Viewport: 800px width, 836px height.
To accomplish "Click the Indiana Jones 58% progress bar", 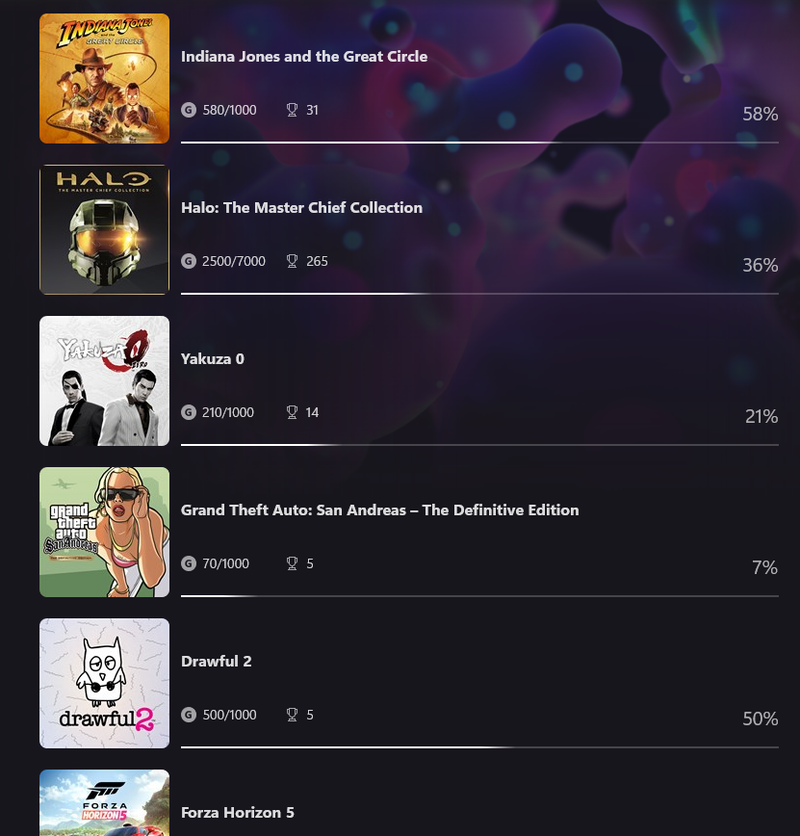I will coord(479,142).
